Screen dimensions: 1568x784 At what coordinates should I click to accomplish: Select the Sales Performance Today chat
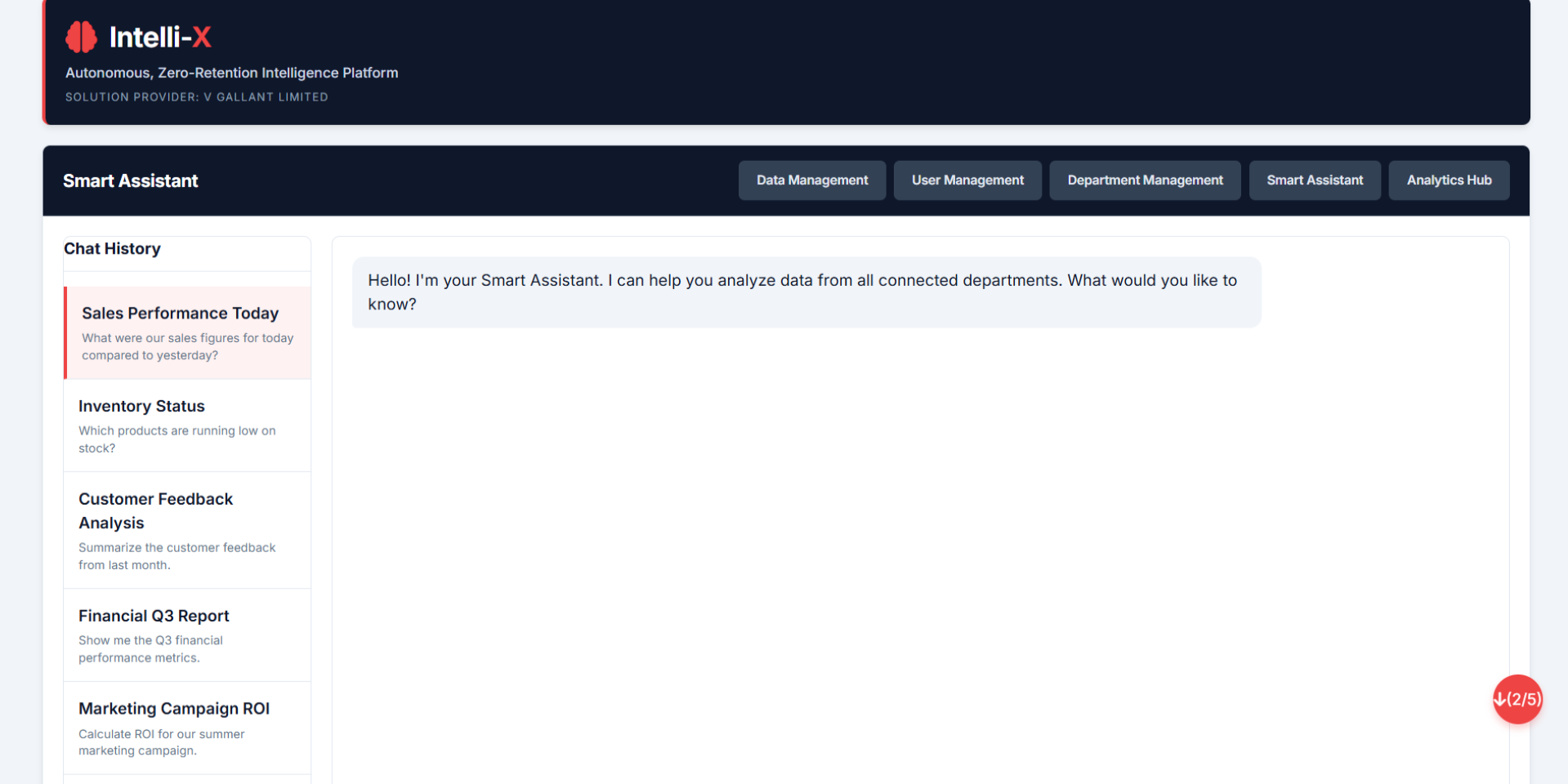pos(187,333)
